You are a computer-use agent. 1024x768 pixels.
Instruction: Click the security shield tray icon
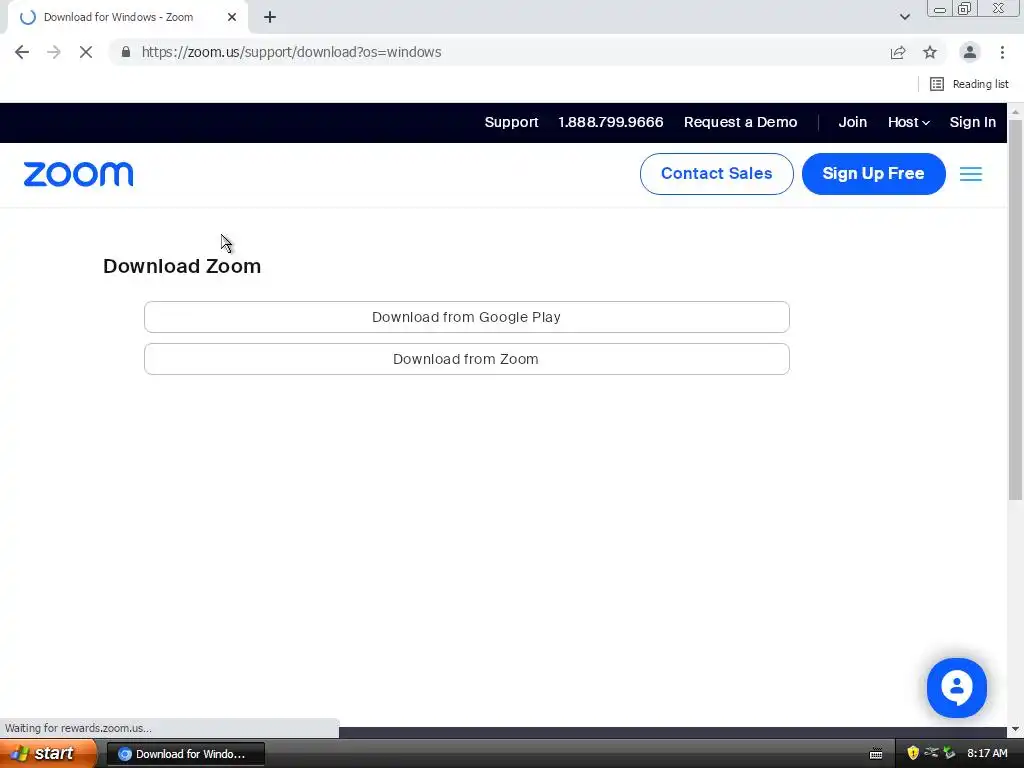coord(913,753)
